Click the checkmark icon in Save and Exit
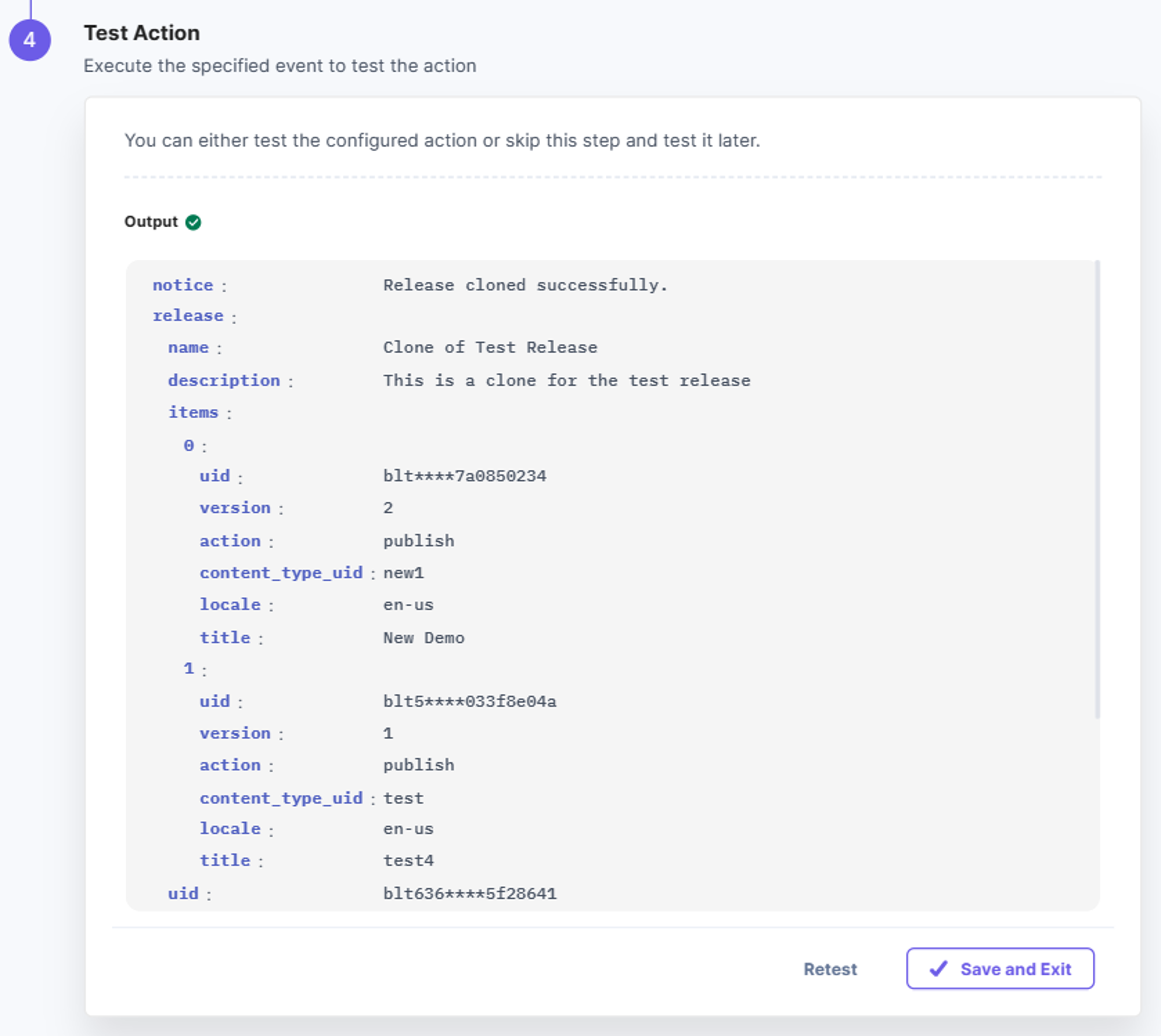The height and width of the screenshot is (1036, 1161). [938, 968]
